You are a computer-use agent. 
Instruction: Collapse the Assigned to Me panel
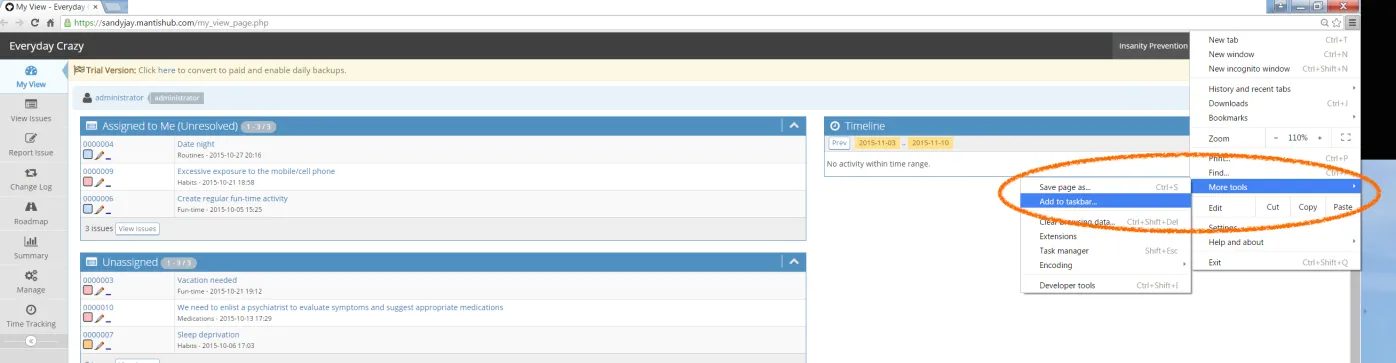pyautogui.click(x=794, y=126)
